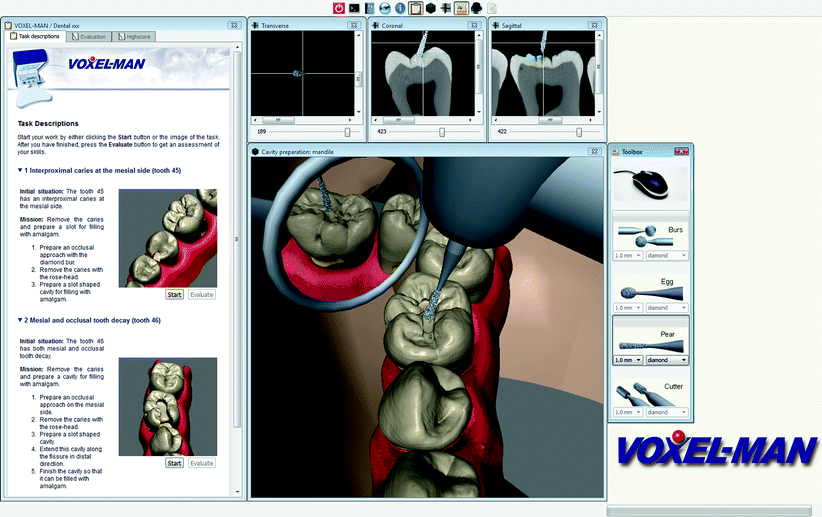Image resolution: width=822 pixels, height=517 pixels.
Task: Click the red power icon in top toolbar
Action: [x=340, y=8]
